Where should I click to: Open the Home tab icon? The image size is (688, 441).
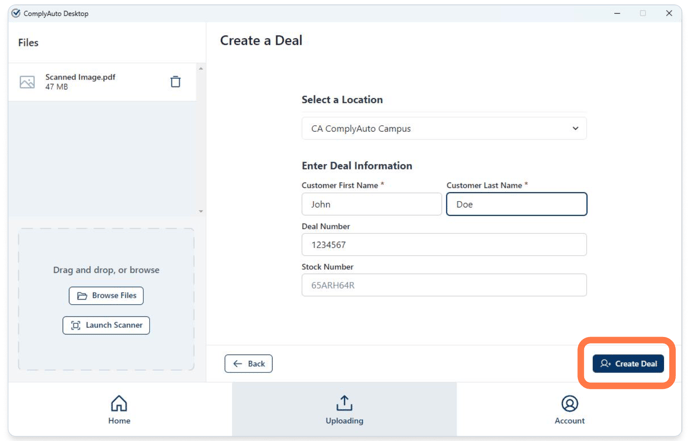[119, 403]
